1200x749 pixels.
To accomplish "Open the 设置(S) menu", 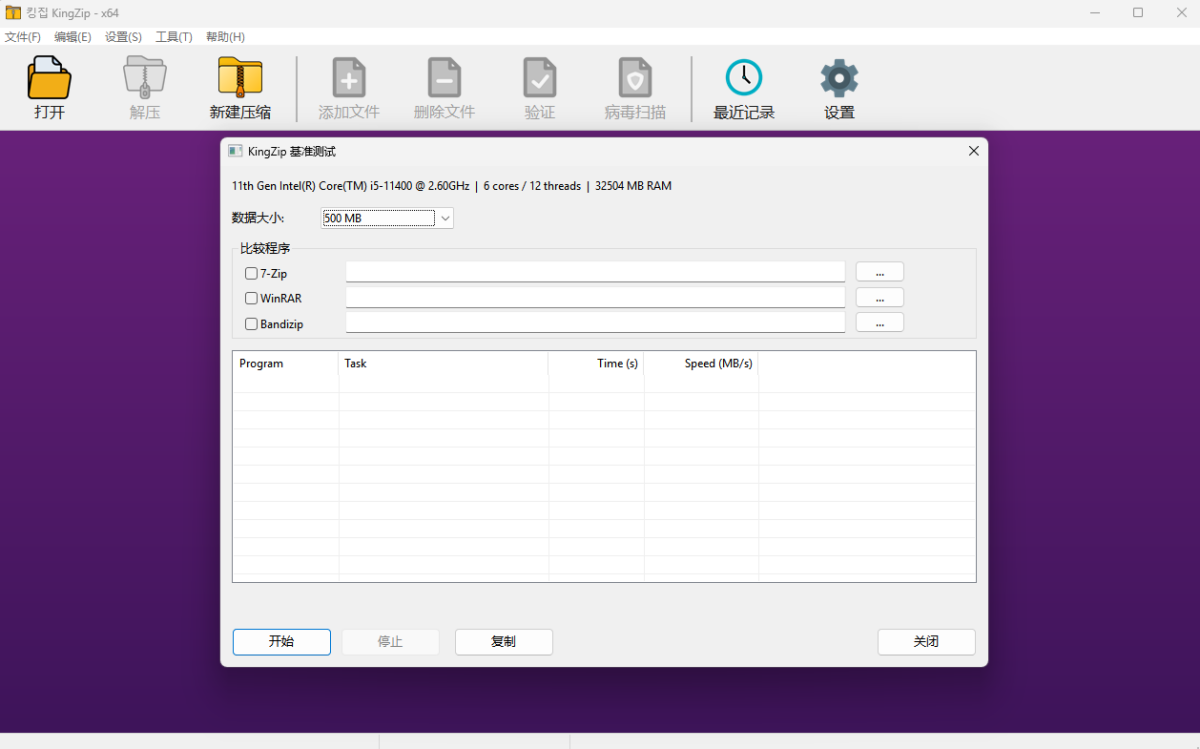I will pos(123,37).
